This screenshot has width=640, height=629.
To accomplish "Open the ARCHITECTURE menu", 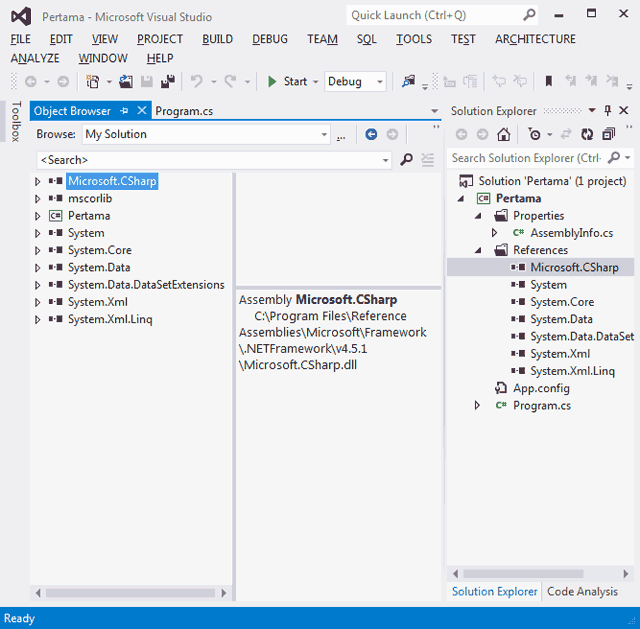I will (x=535, y=39).
